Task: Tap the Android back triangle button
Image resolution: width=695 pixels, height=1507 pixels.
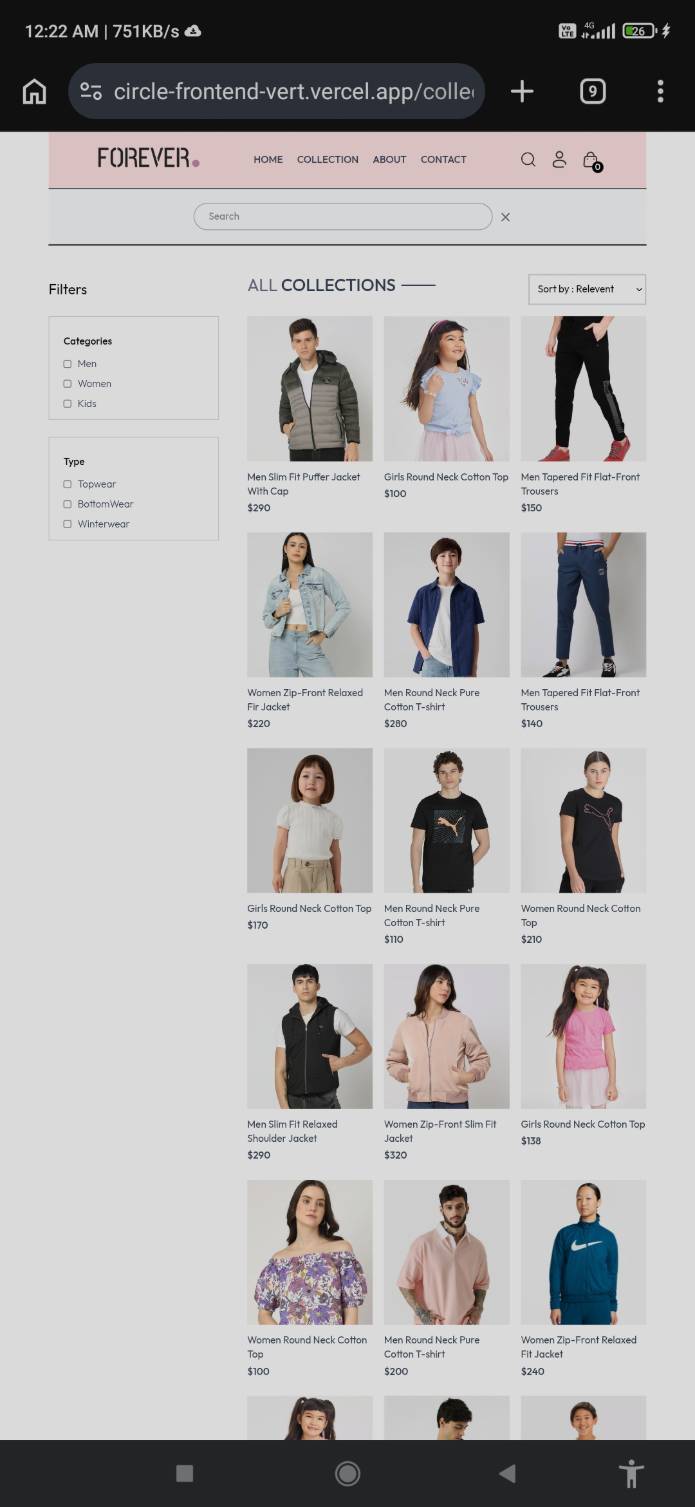Action: pos(507,1473)
